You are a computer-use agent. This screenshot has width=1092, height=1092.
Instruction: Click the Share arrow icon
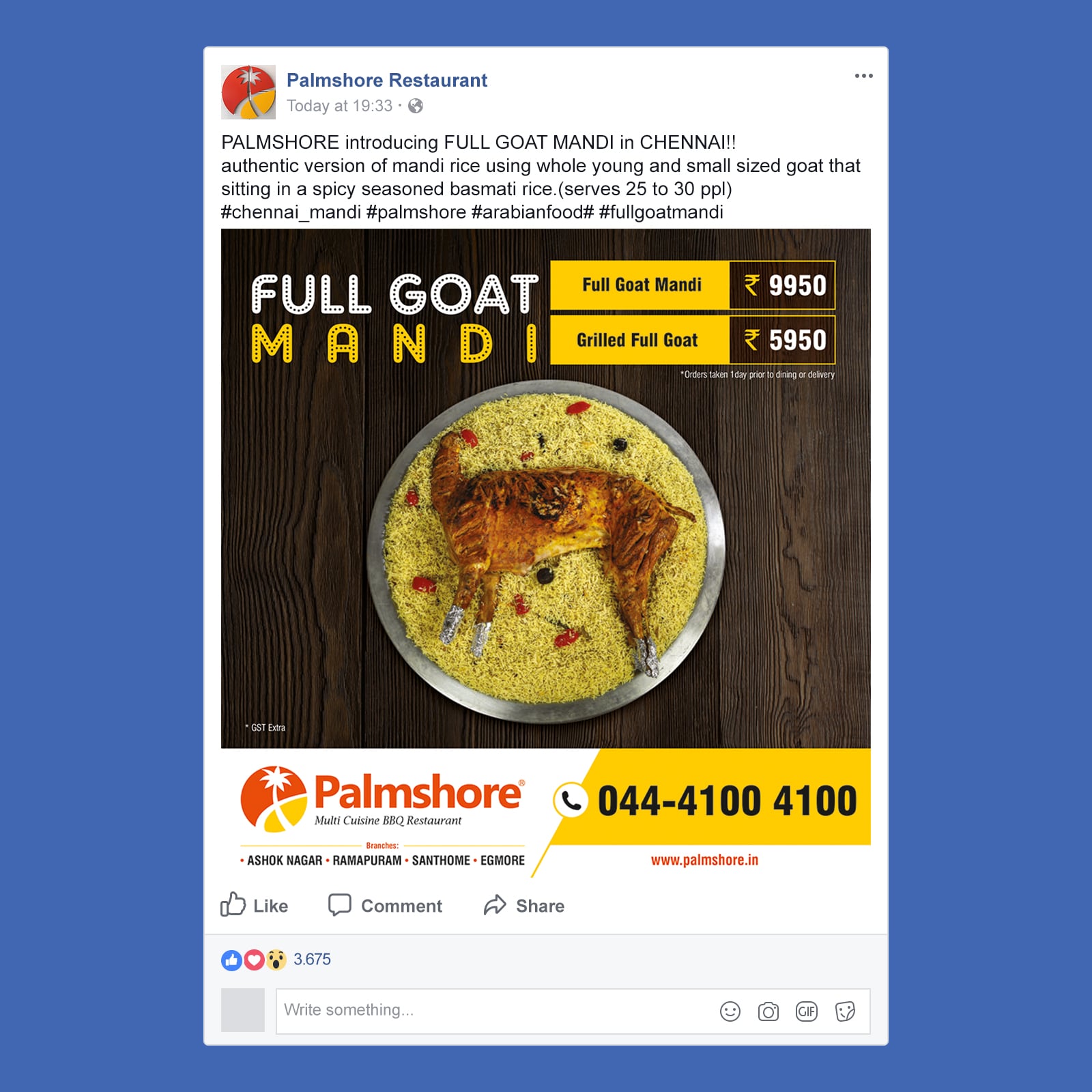[495, 905]
